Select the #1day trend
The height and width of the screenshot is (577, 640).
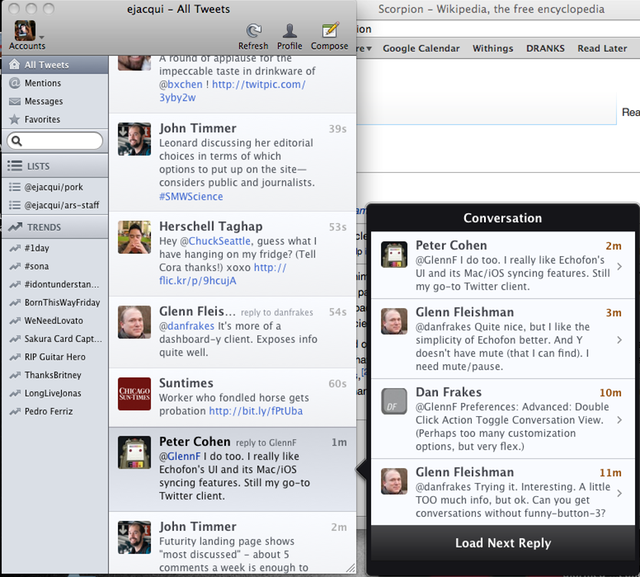(56, 248)
